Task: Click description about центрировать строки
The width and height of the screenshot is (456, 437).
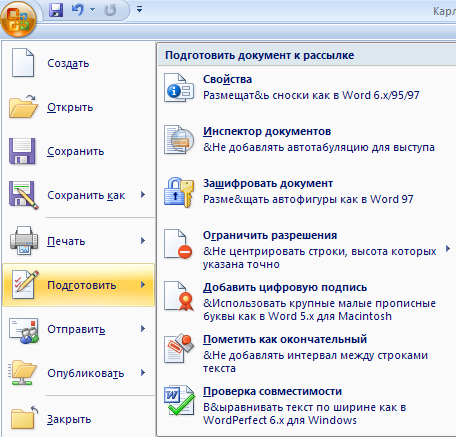Action: pyautogui.click(x=320, y=257)
